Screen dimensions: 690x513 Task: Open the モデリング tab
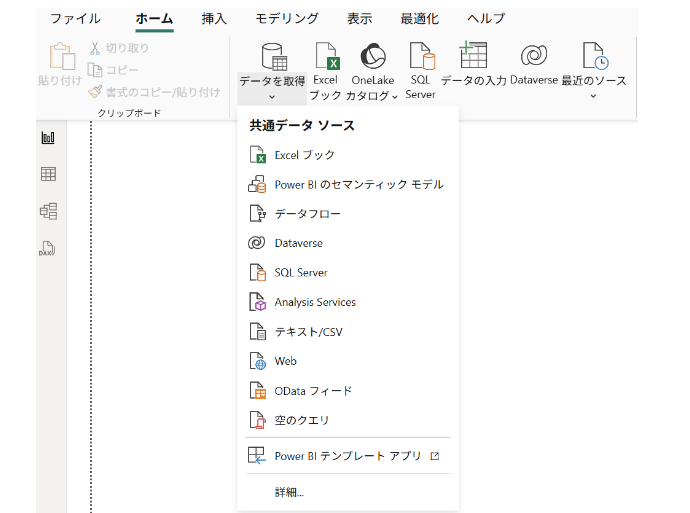point(287,18)
